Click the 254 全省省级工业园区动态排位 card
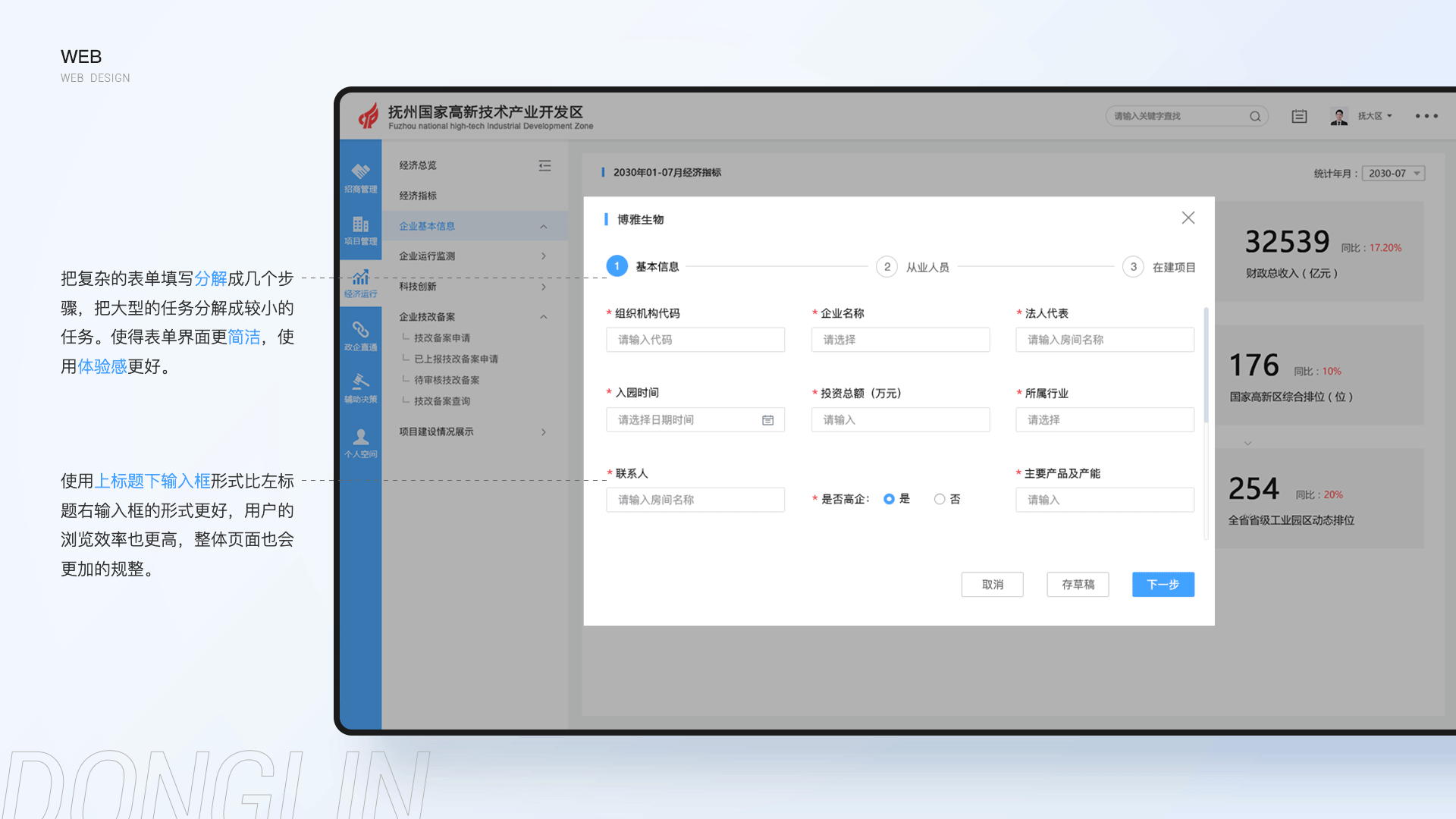 1319,498
